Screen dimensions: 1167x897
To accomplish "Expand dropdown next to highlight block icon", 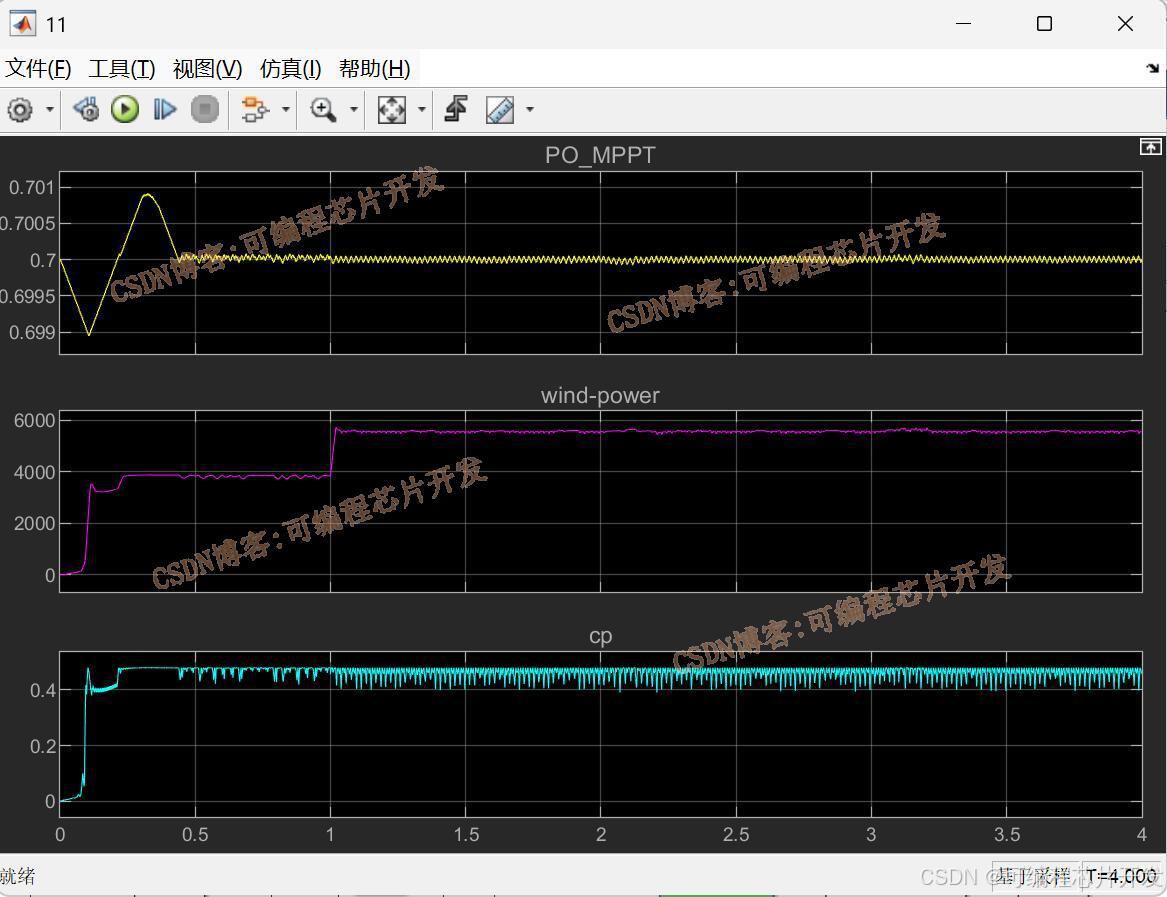I will point(286,109).
